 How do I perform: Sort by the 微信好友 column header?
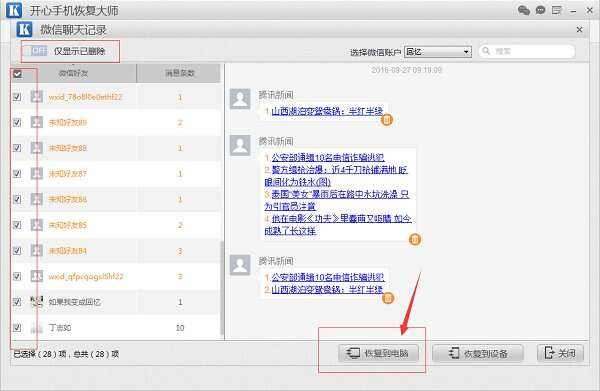(73, 73)
